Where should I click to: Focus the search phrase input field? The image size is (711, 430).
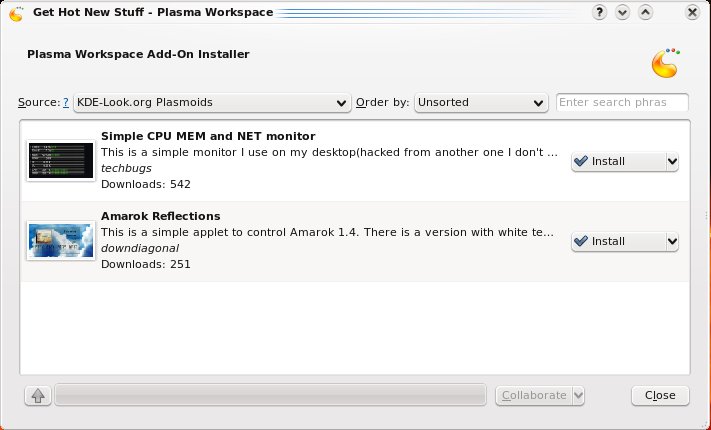click(622, 102)
